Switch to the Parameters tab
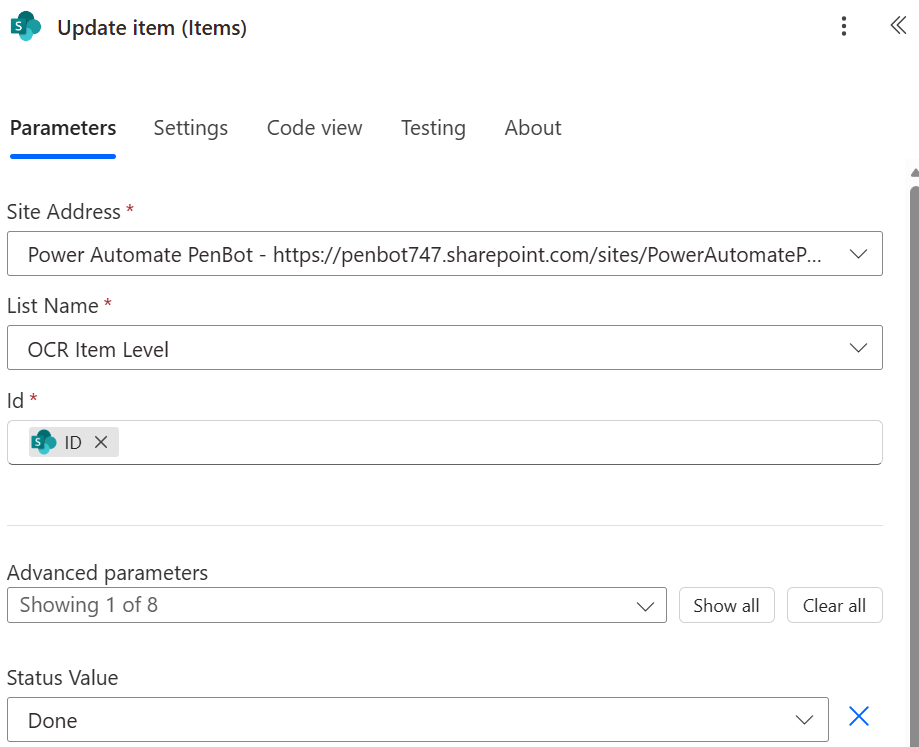The width and height of the screenshot is (919, 747). point(63,128)
